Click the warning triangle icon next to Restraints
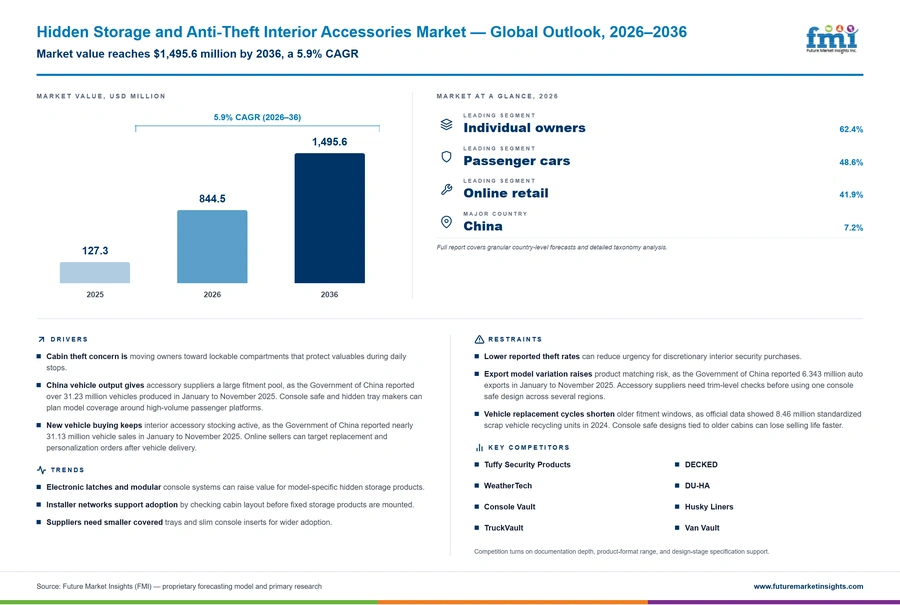 coord(479,339)
